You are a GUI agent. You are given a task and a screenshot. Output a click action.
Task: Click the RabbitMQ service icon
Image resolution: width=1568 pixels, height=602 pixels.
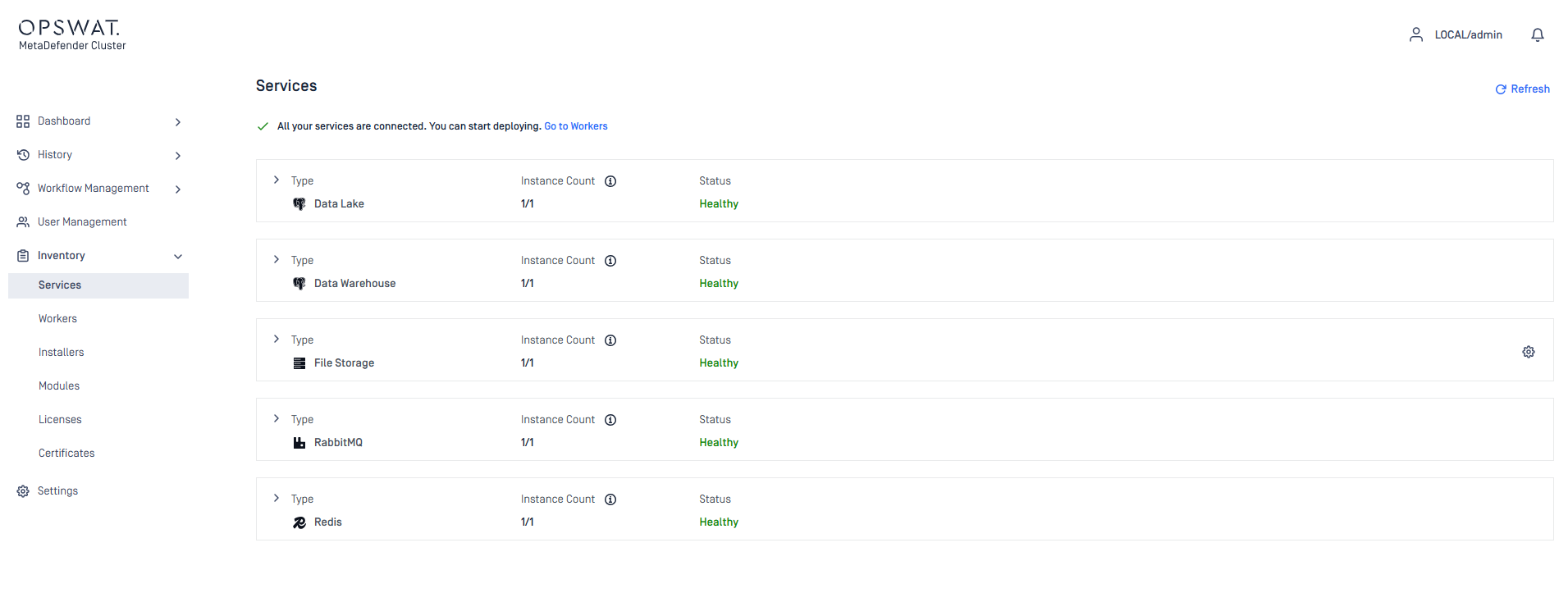coord(299,443)
